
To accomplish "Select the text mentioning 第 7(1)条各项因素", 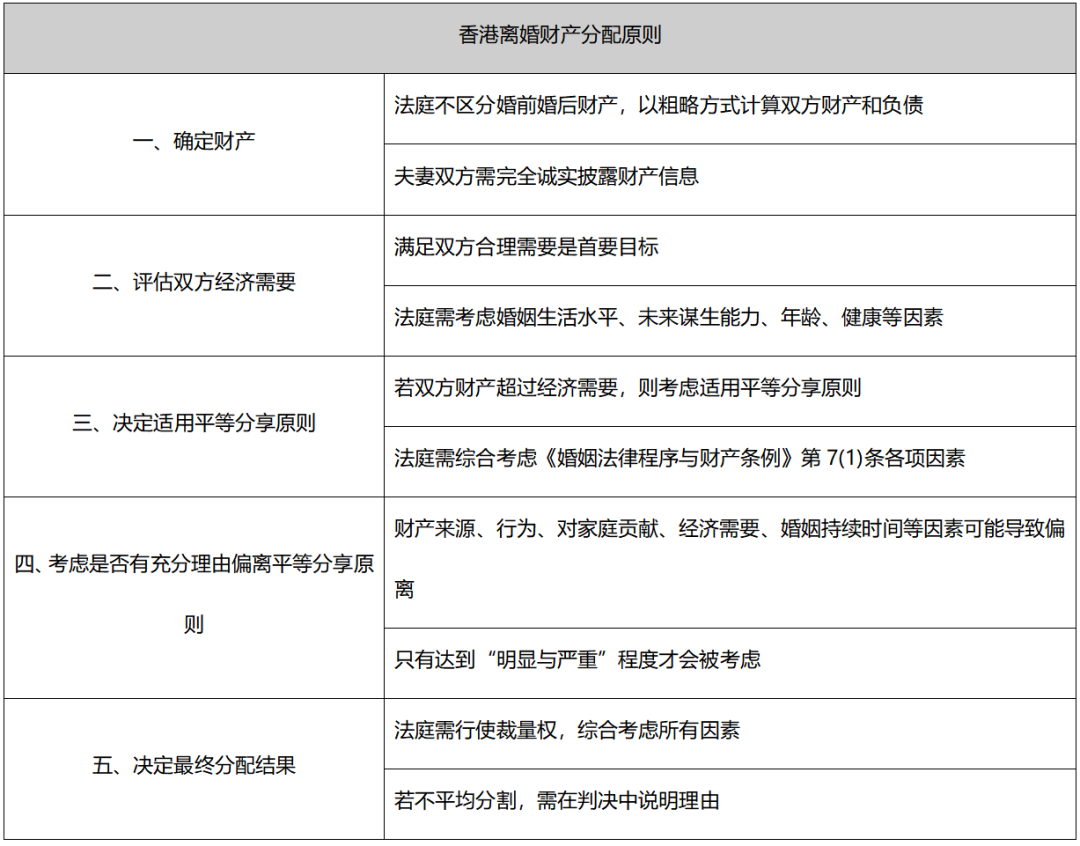I will click(x=679, y=458).
